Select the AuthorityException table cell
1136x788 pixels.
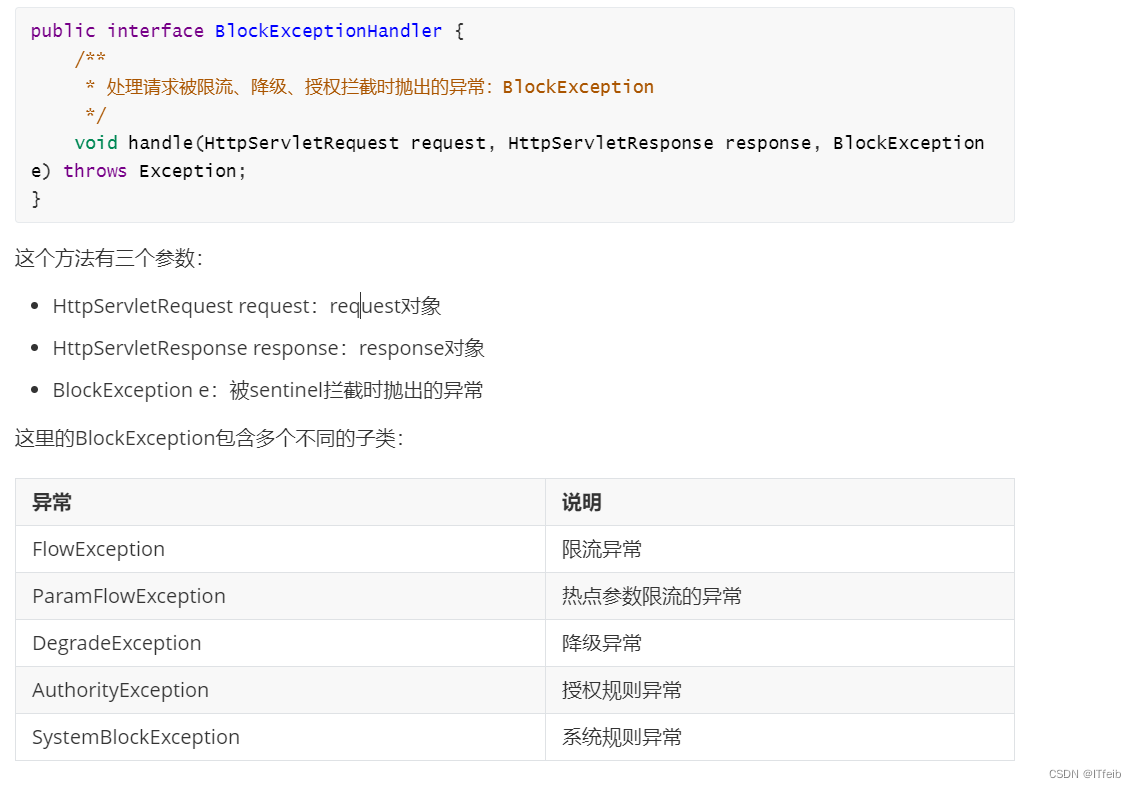[120, 690]
